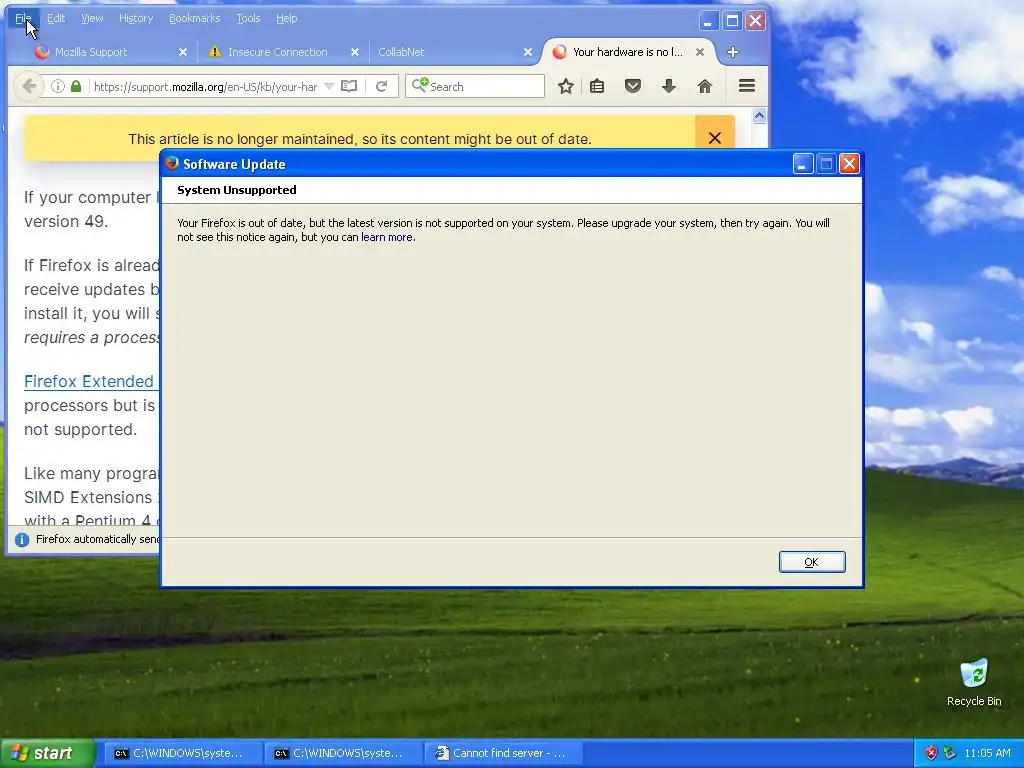This screenshot has width=1024, height=768.
Task: Open the Windows start menu
Action: click(x=46, y=753)
